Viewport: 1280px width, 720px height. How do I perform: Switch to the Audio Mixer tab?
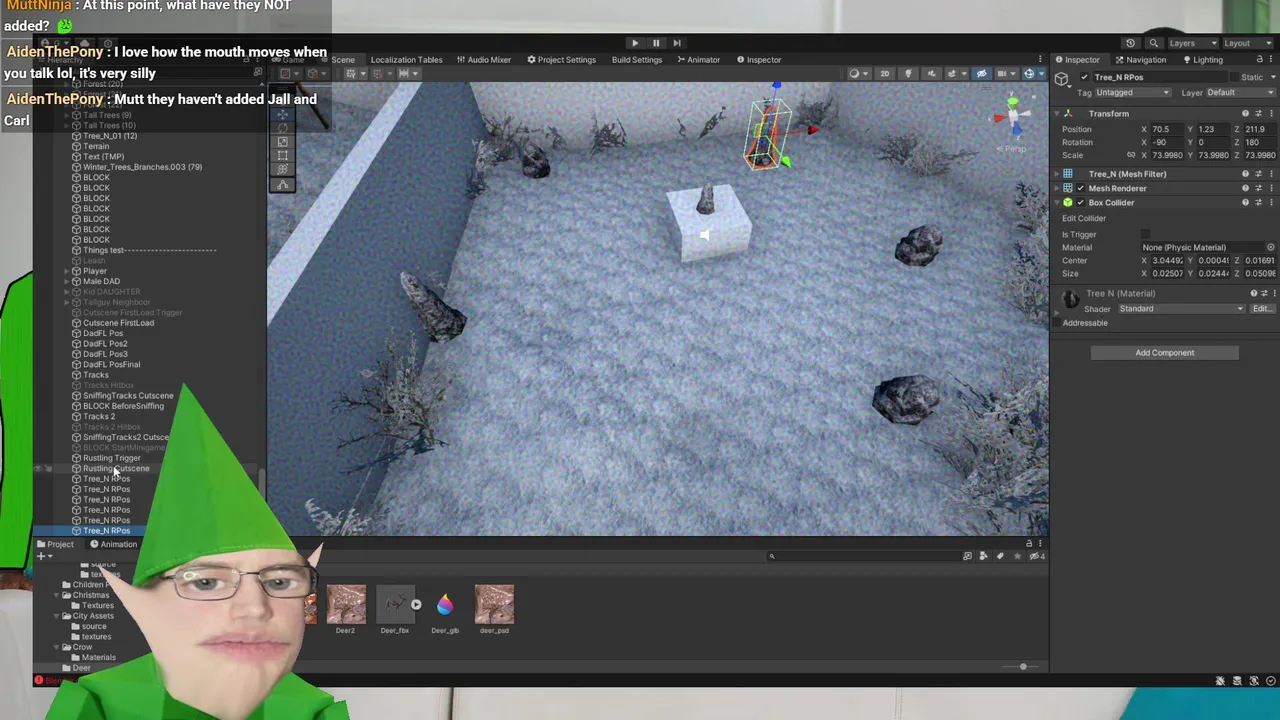point(484,60)
